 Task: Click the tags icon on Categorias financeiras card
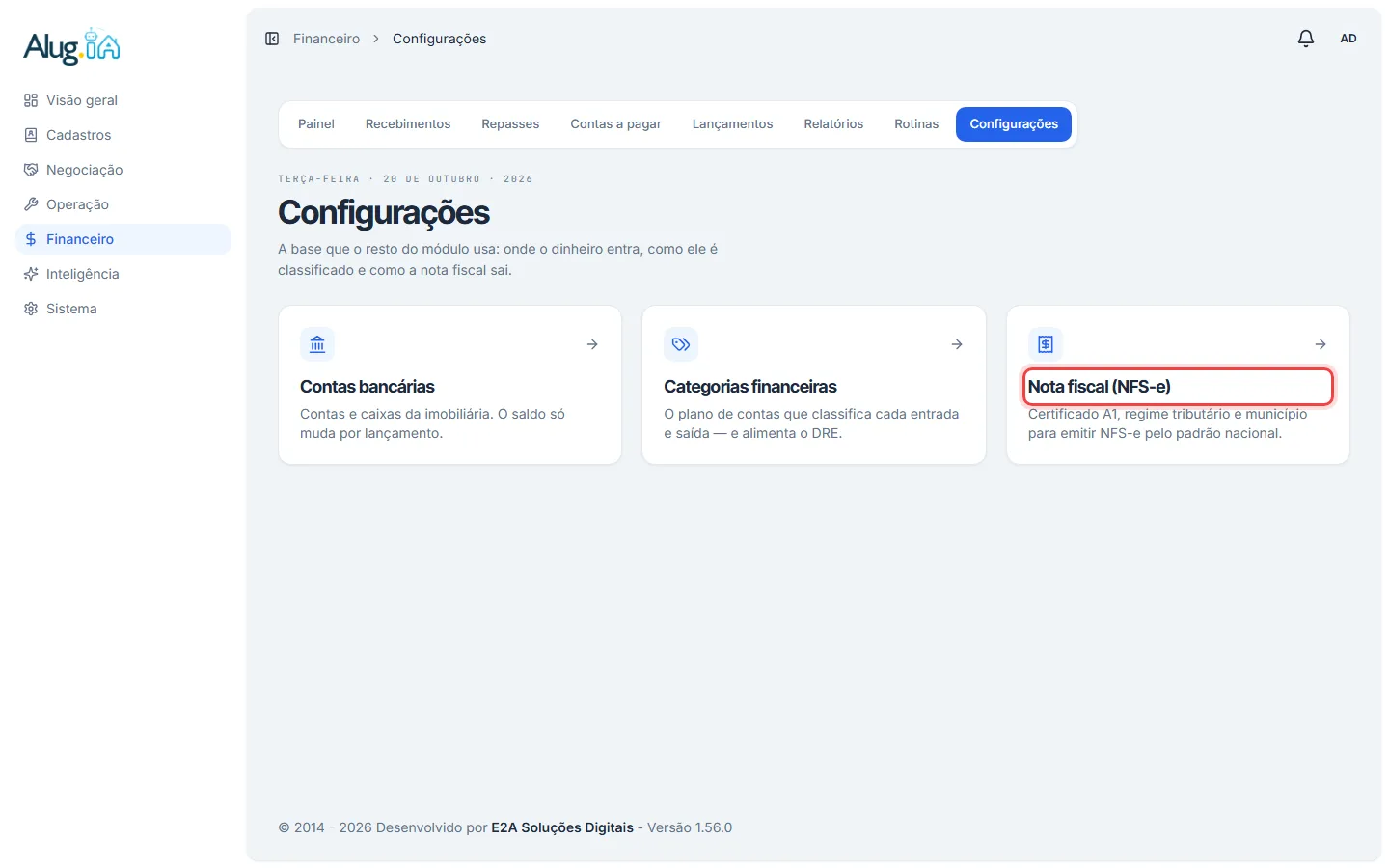click(681, 344)
